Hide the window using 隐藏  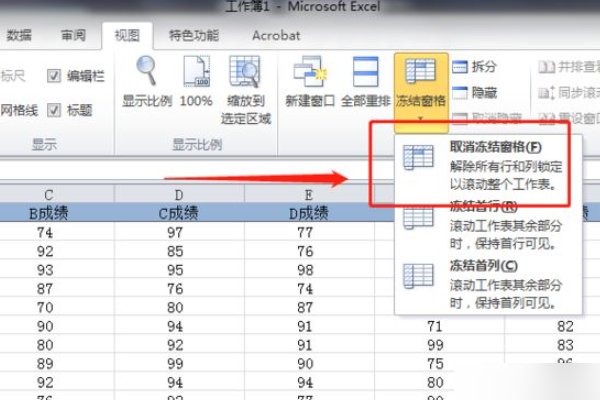474,93
